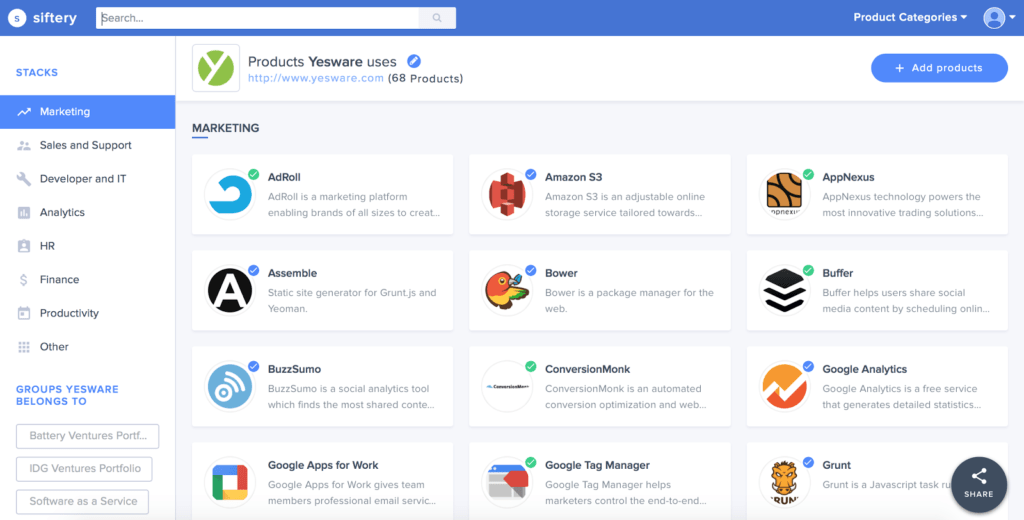
Task: Click the Battery Ventures Portfolio group tag
Action: 88,436
